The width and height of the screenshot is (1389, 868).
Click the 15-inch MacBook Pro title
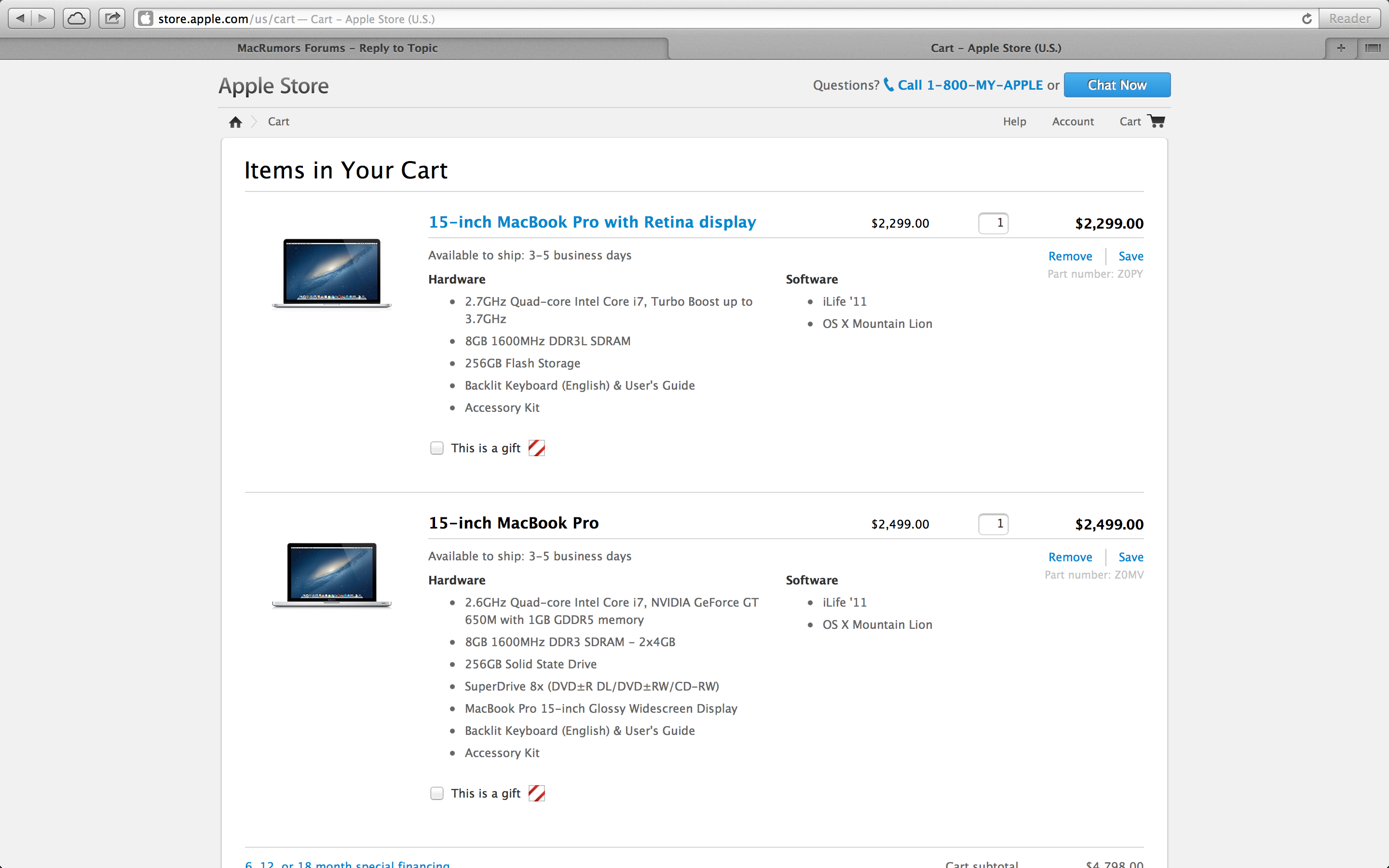coord(513,523)
